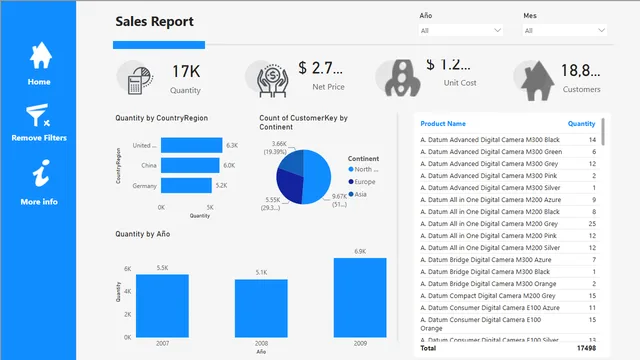
Task: Select the 2008 column in yearly chart
Action: point(261,308)
